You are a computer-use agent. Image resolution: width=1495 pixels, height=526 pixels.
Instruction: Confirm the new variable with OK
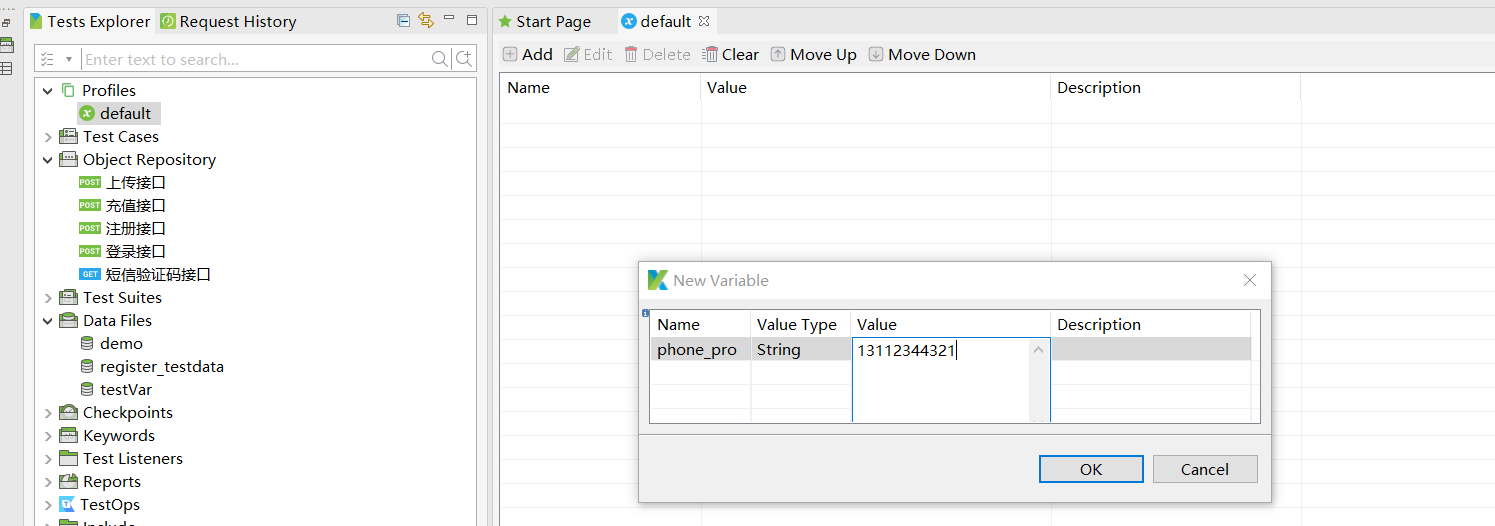click(x=1090, y=469)
